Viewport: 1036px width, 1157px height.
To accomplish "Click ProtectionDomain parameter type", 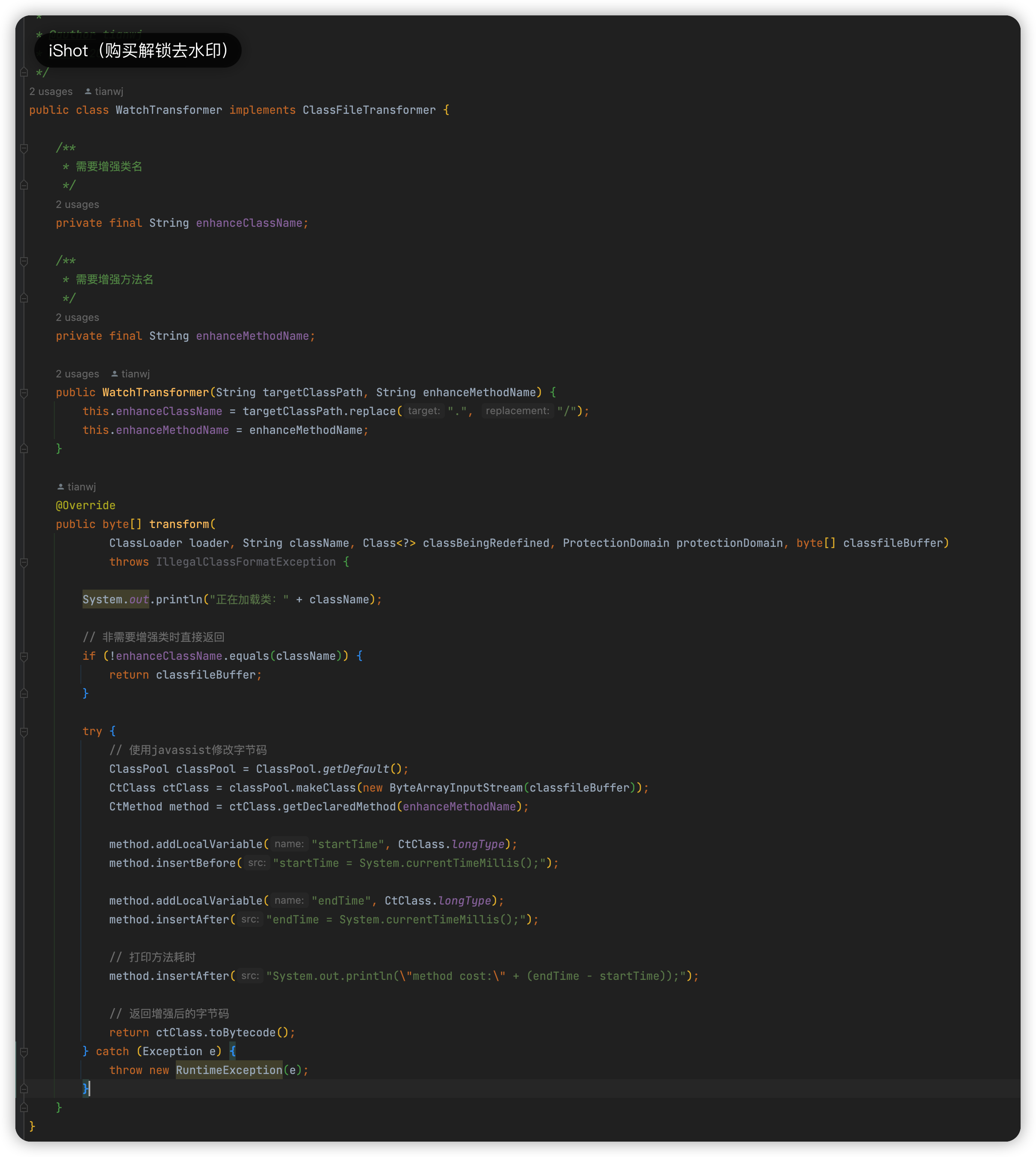I will point(616,543).
